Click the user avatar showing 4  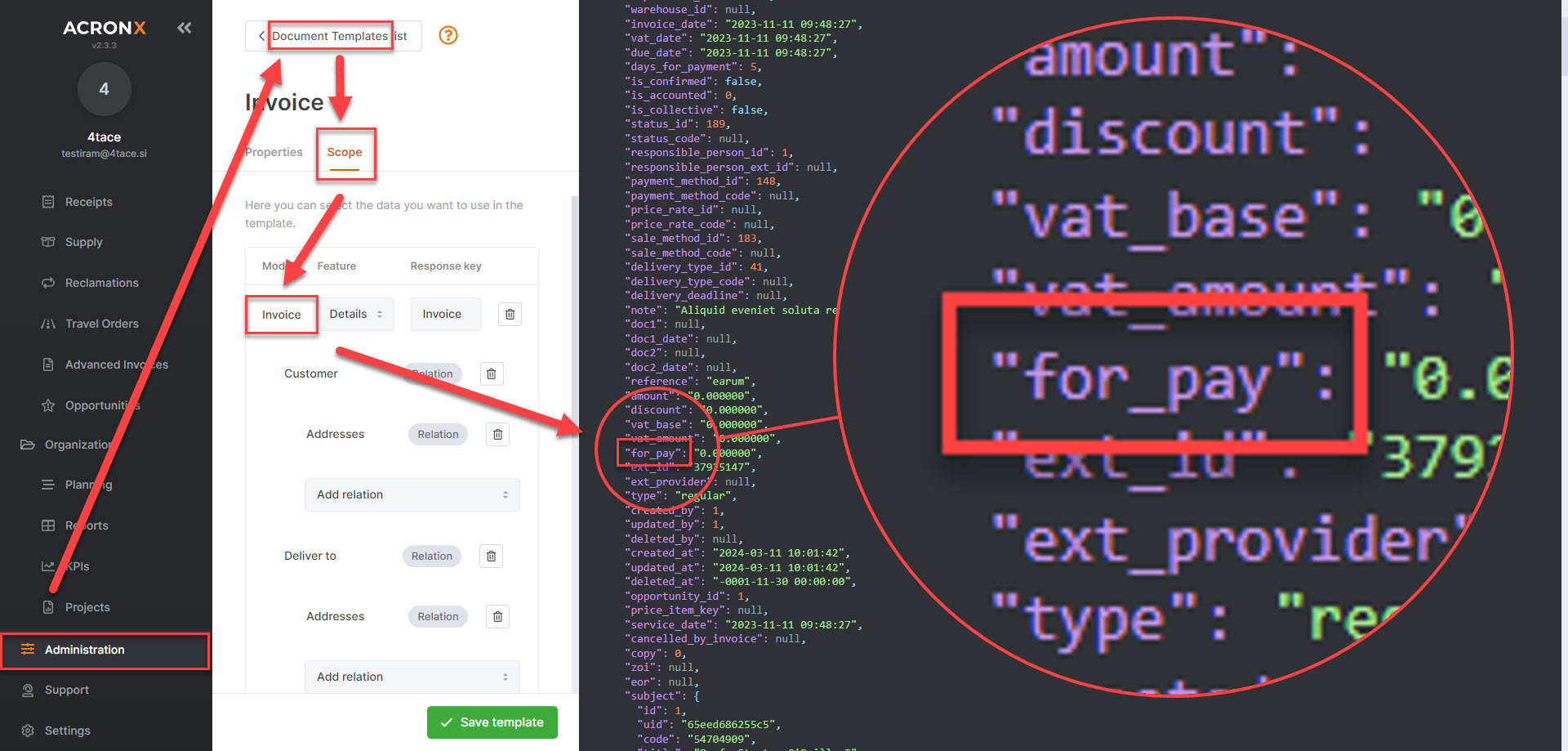[104, 89]
